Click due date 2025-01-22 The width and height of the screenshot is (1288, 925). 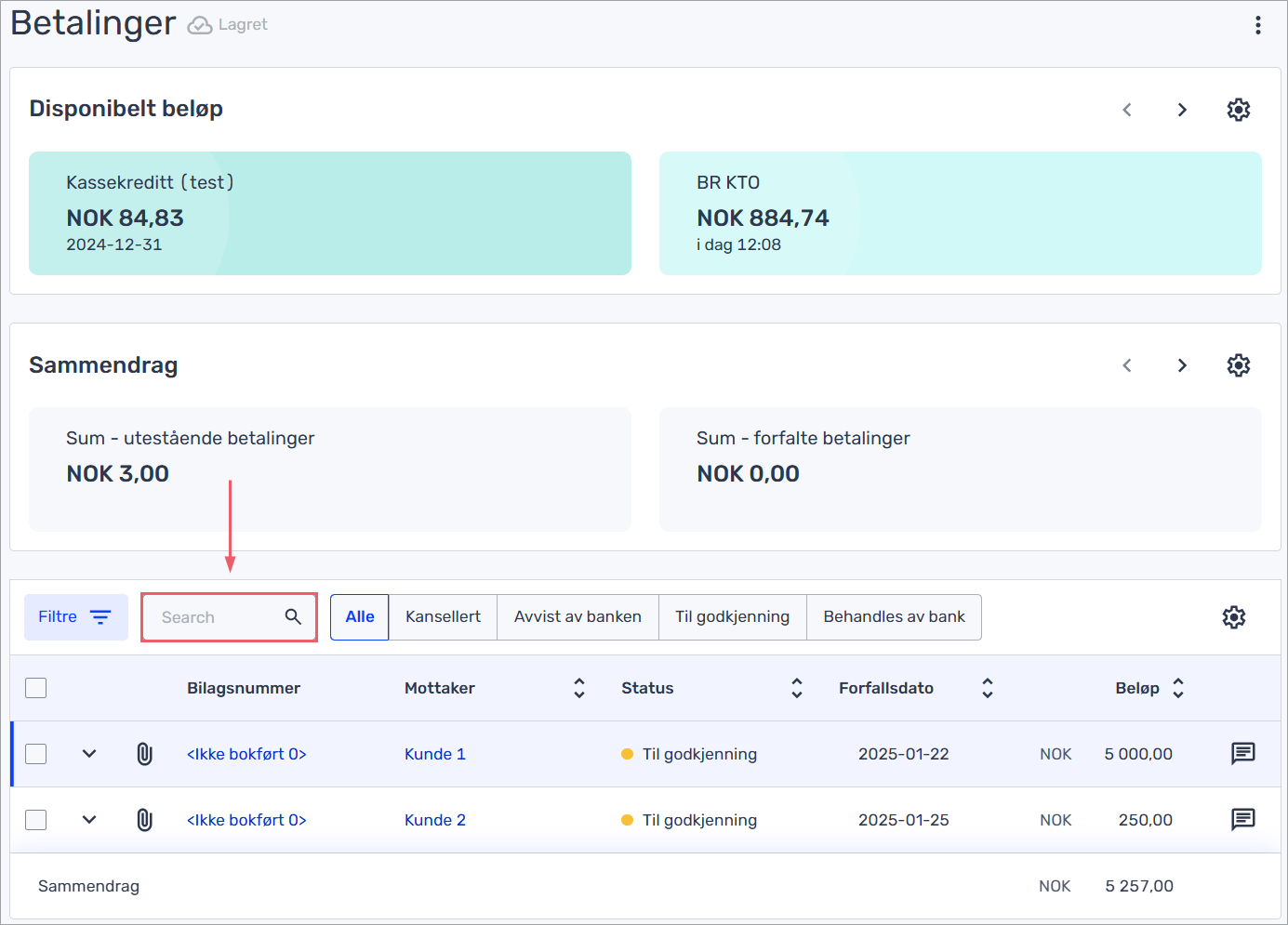[904, 754]
